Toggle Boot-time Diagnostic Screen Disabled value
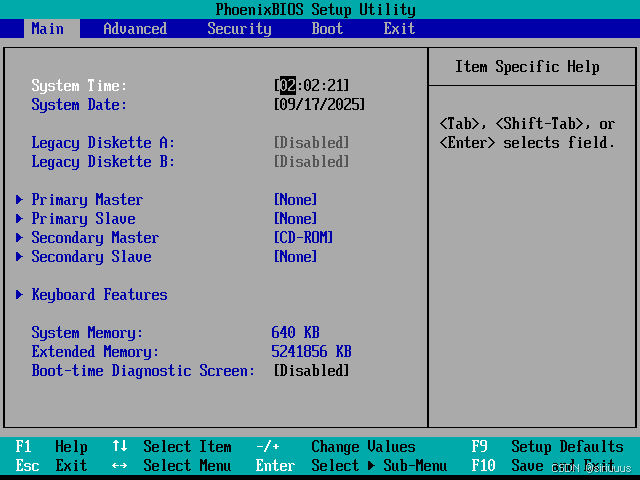Screen dimensions: 640x480 tap(311, 371)
